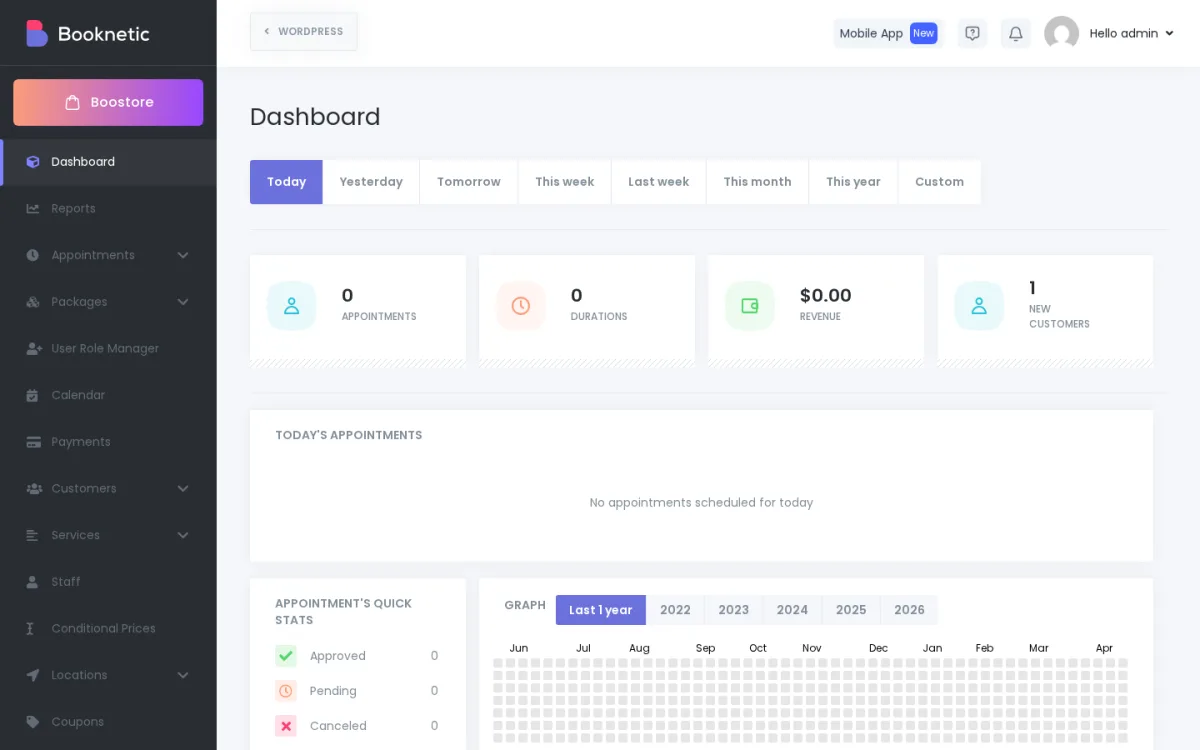Select the Last week filter tab
The width and height of the screenshot is (1200, 750).
[659, 182]
